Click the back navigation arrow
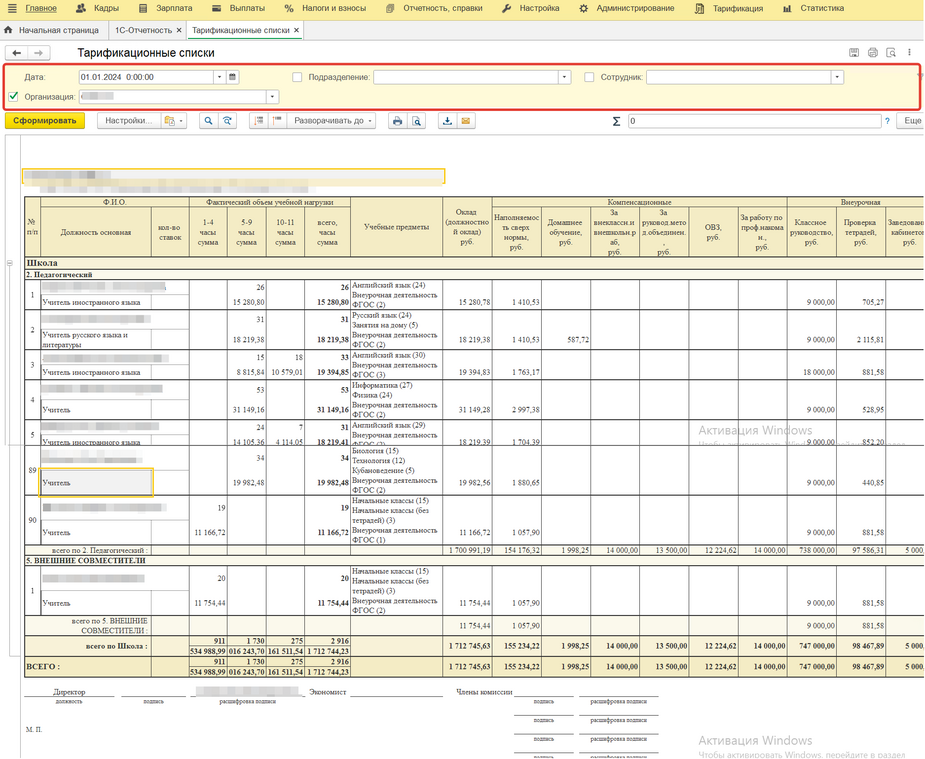Screen dimensions: 925x759 (x=17, y=53)
